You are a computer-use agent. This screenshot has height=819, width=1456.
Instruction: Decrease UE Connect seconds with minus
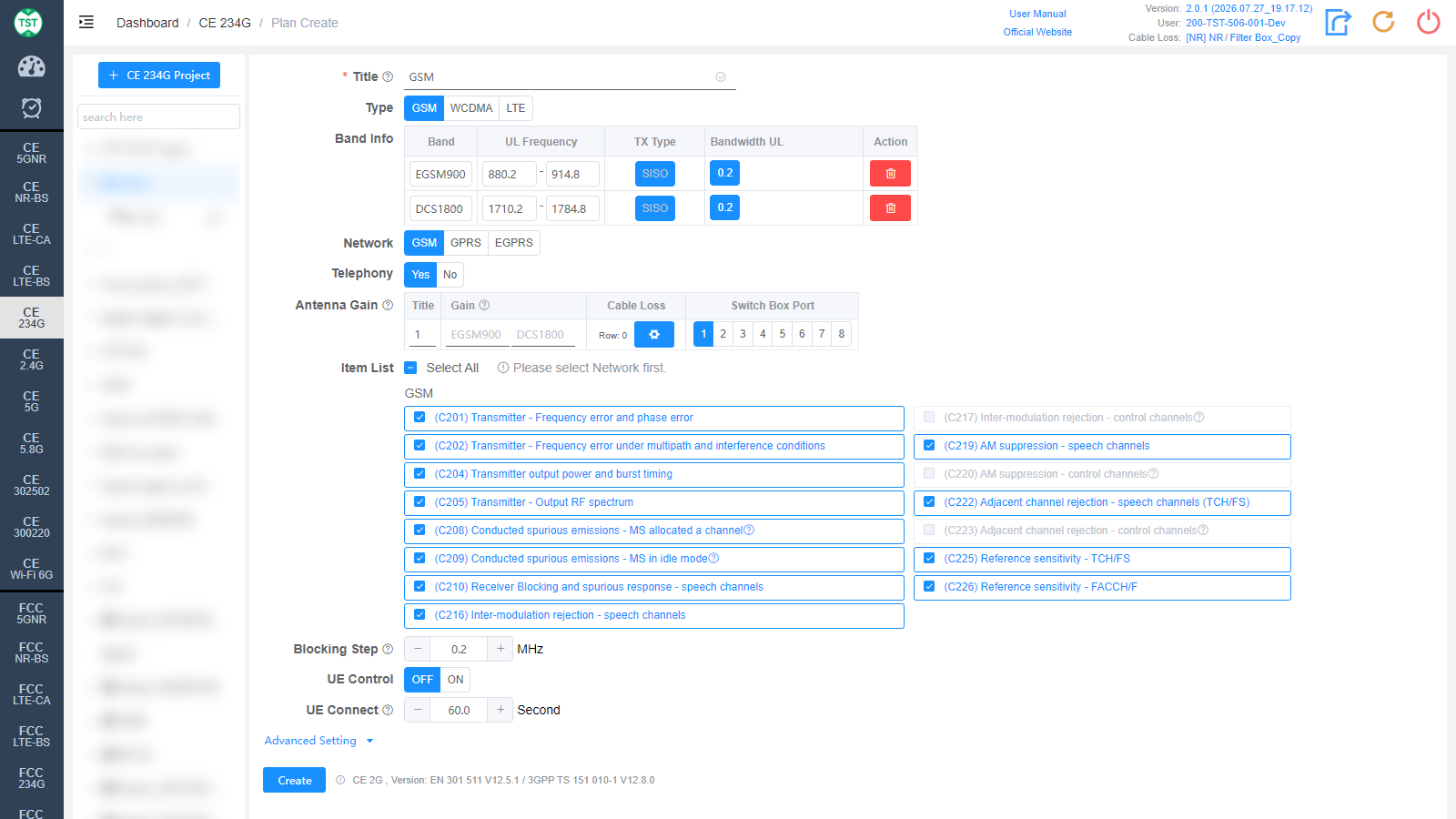tap(418, 710)
